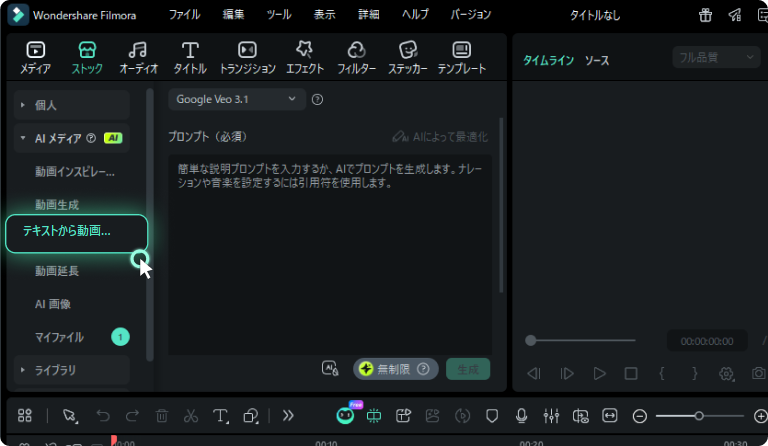Open the メディア media tab
The width and height of the screenshot is (768, 446).
click(35, 58)
